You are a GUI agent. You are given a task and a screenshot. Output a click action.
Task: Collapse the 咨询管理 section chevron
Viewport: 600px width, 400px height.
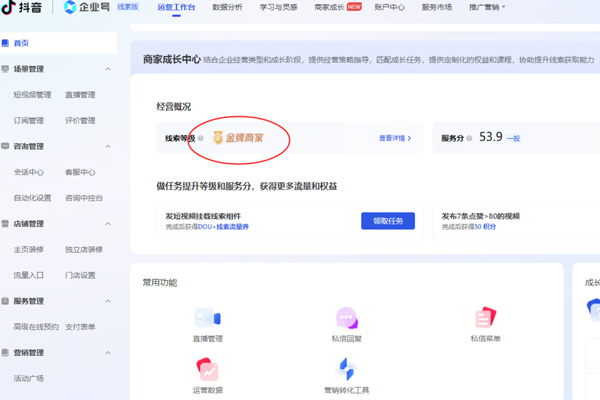tap(108, 146)
